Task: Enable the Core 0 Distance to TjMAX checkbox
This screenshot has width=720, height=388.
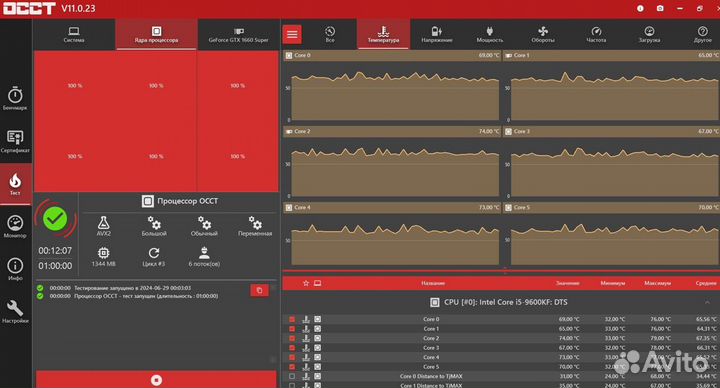Action: pyautogui.click(x=292, y=376)
